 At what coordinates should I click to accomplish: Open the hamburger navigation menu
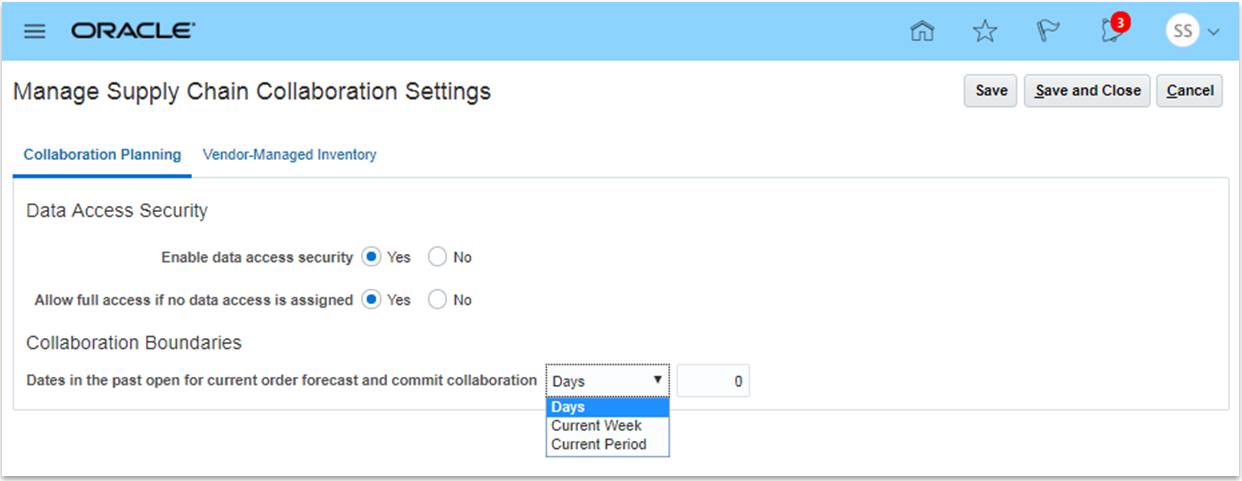[x=35, y=31]
